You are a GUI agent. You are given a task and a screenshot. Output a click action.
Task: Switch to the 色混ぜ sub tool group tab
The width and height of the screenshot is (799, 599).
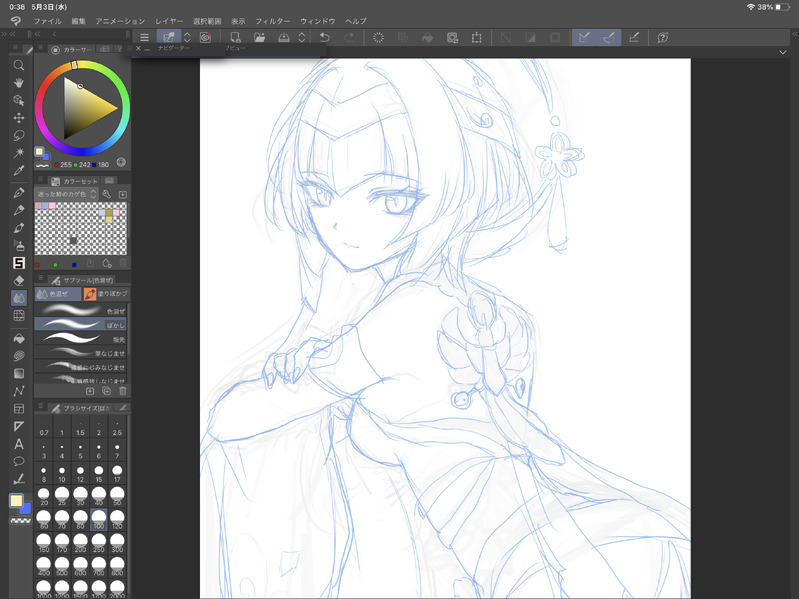click(x=58, y=294)
